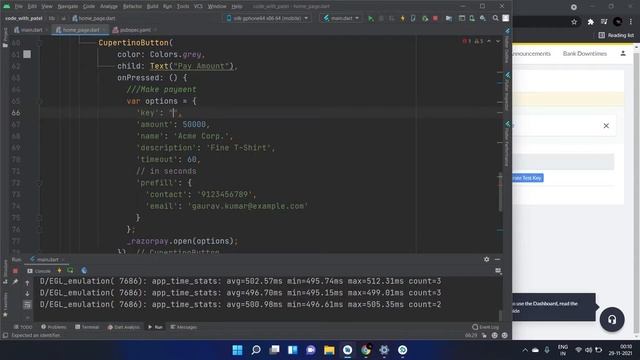
Task: Open the Event Log
Action: tap(485, 327)
